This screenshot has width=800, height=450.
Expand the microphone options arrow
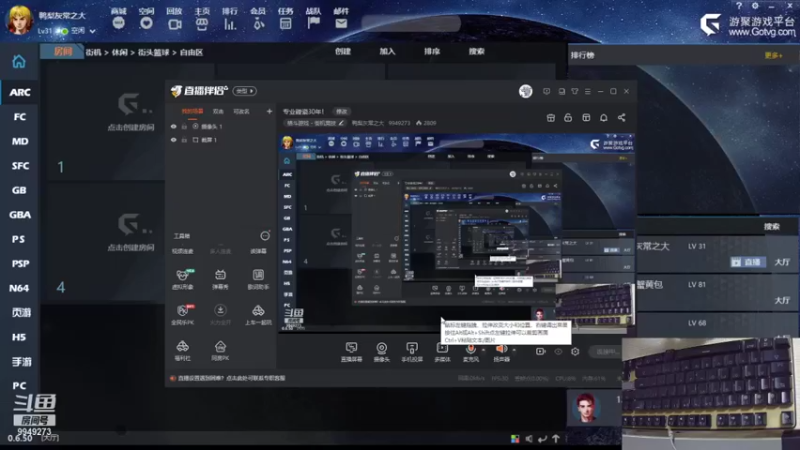pyautogui.click(x=483, y=350)
